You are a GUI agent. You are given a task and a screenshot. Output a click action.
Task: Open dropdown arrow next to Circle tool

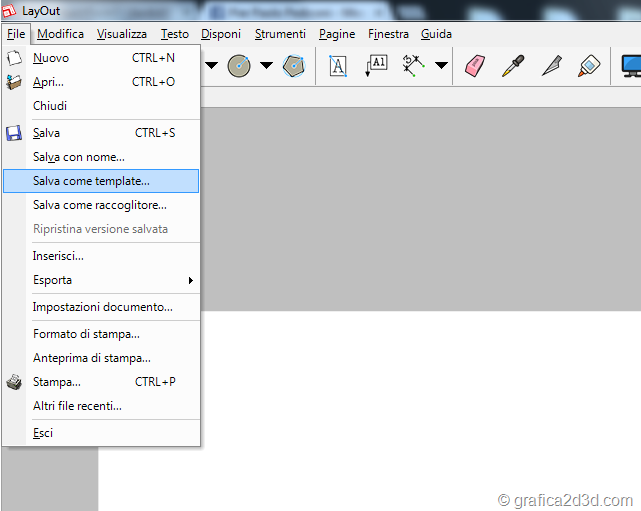click(266, 66)
